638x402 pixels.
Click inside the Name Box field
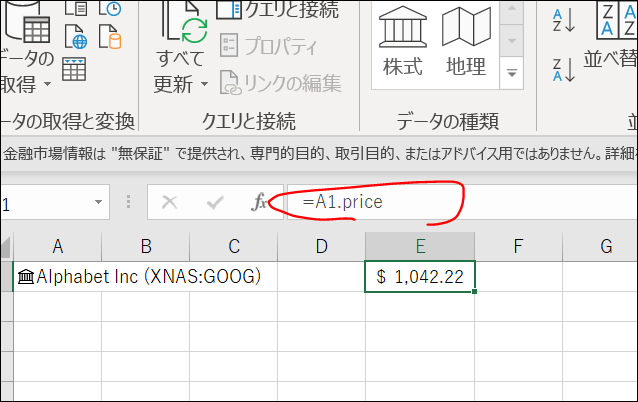(x=45, y=202)
